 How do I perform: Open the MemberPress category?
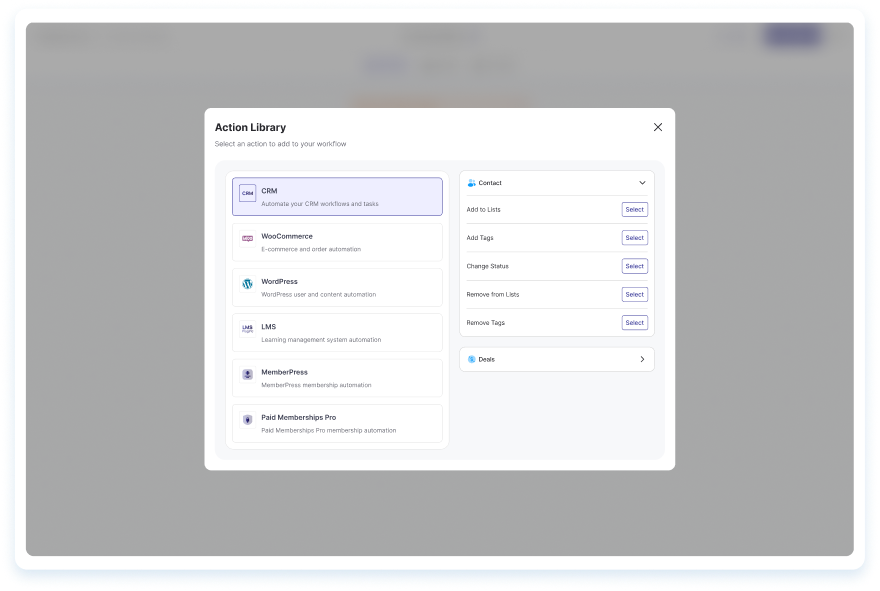coord(337,378)
